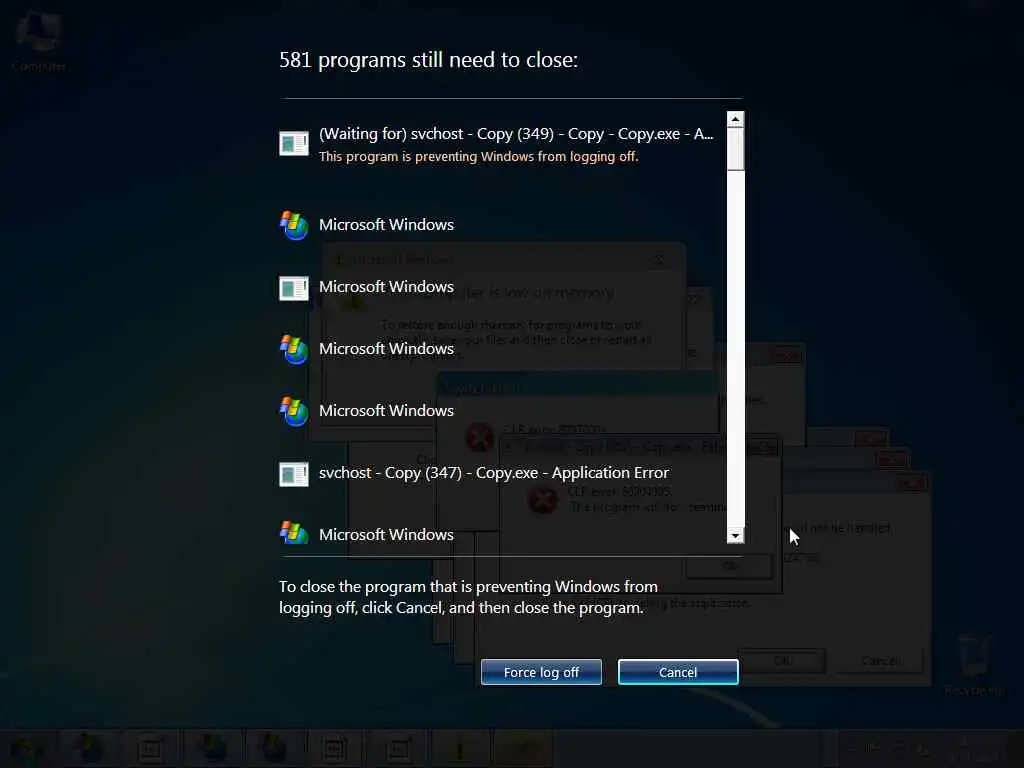Click the program list scrollbar down arrow

pyautogui.click(x=735, y=536)
